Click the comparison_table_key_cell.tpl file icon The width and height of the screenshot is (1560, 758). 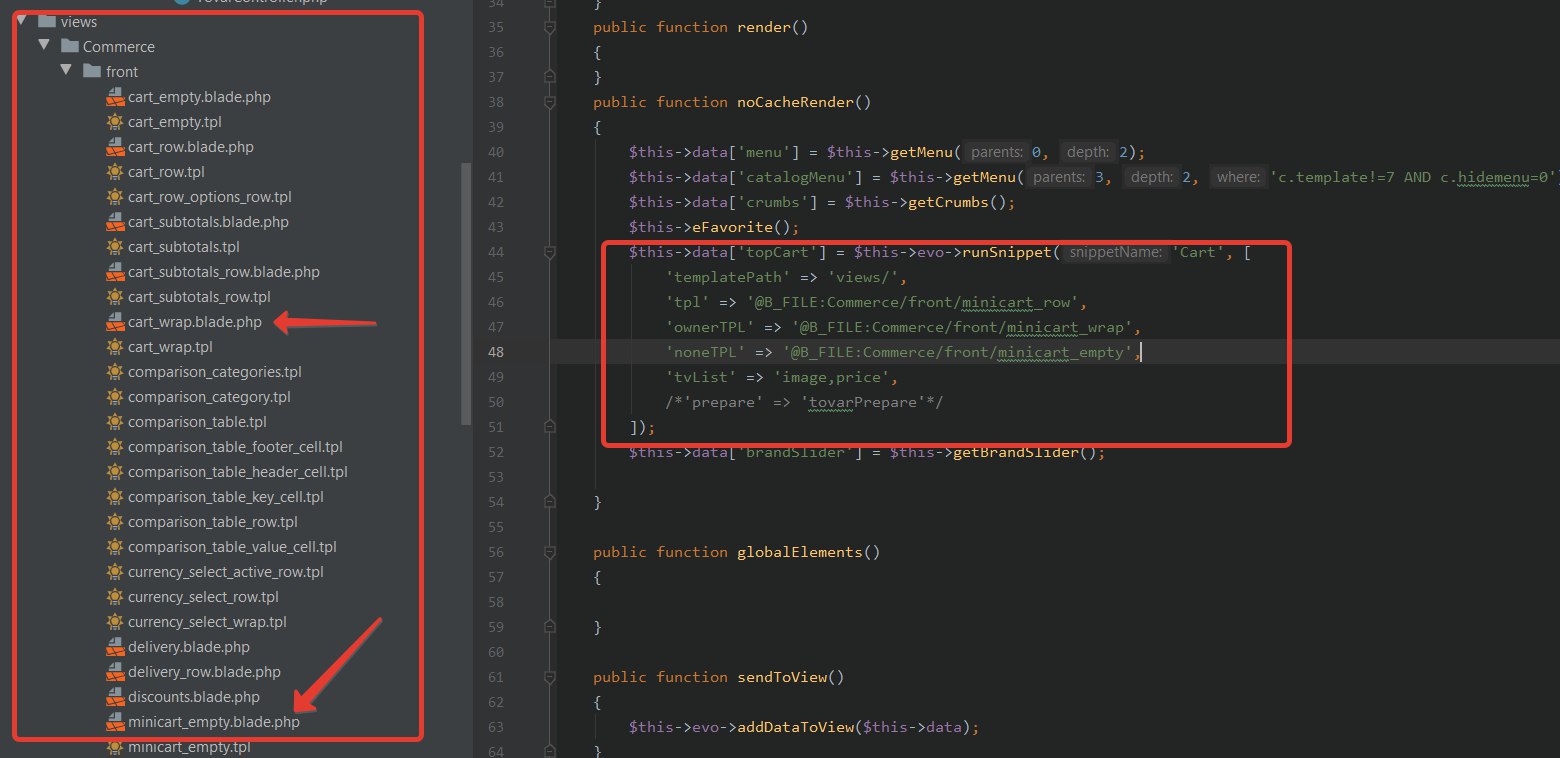115,497
